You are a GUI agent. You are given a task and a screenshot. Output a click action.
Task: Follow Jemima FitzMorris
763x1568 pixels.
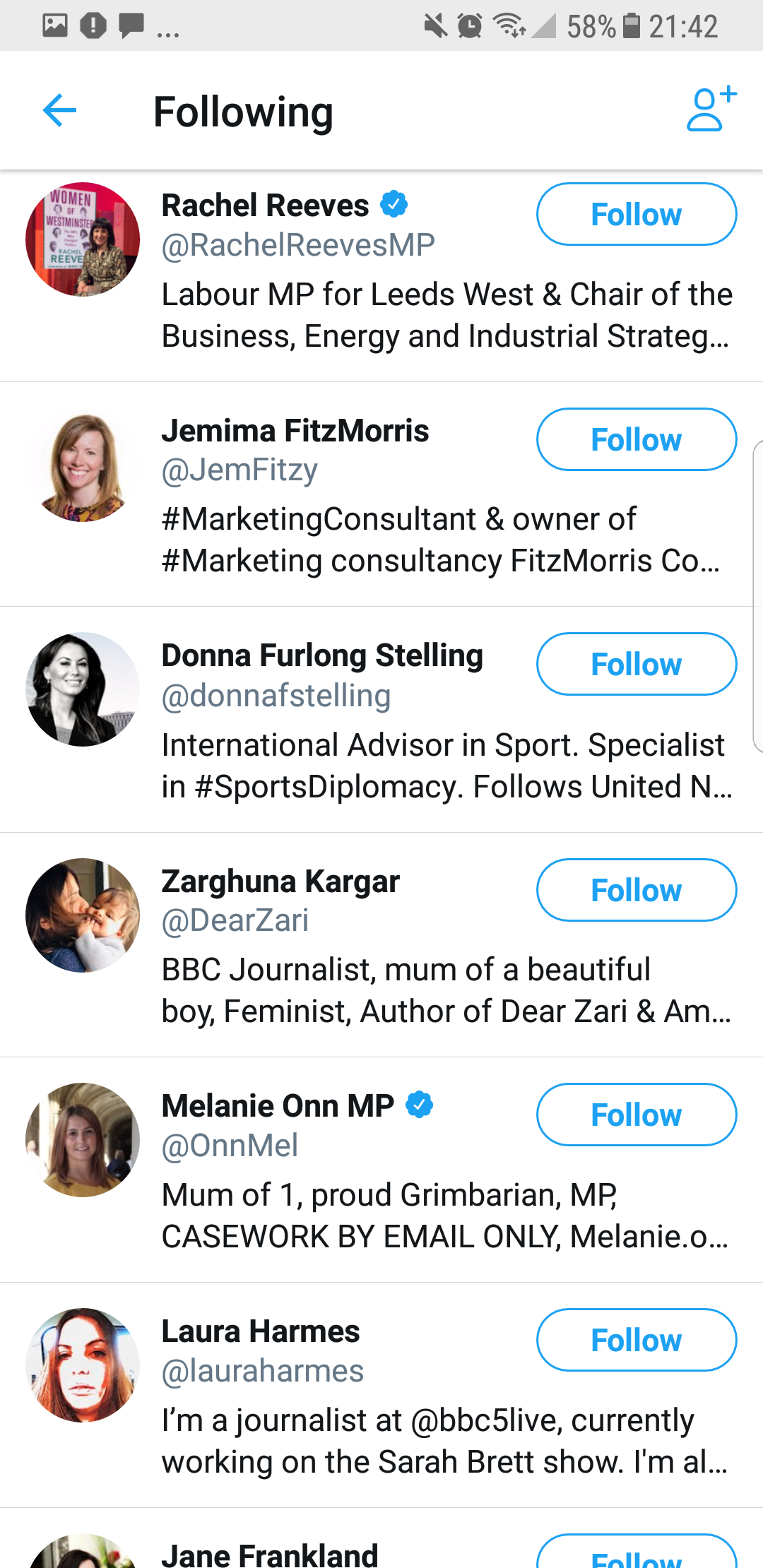pyautogui.click(x=636, y=439)
